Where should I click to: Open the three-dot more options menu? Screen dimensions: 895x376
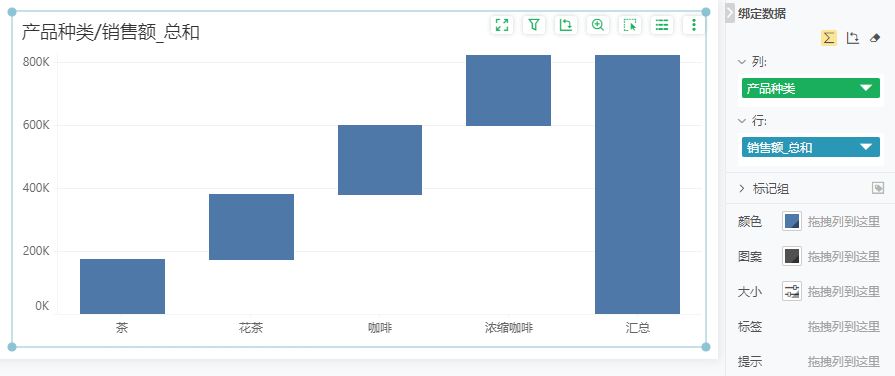tap(694, 25)
